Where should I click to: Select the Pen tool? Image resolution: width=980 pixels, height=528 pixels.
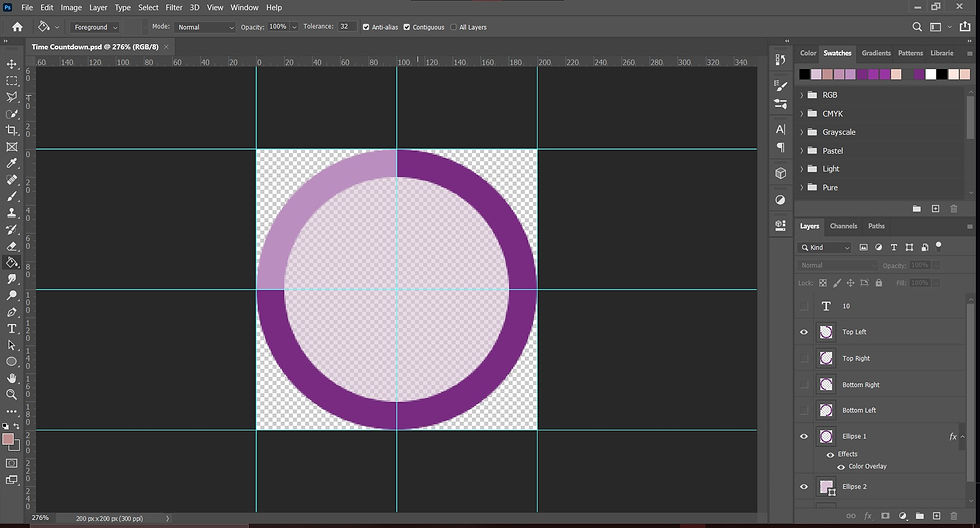(x=12, y=312)
